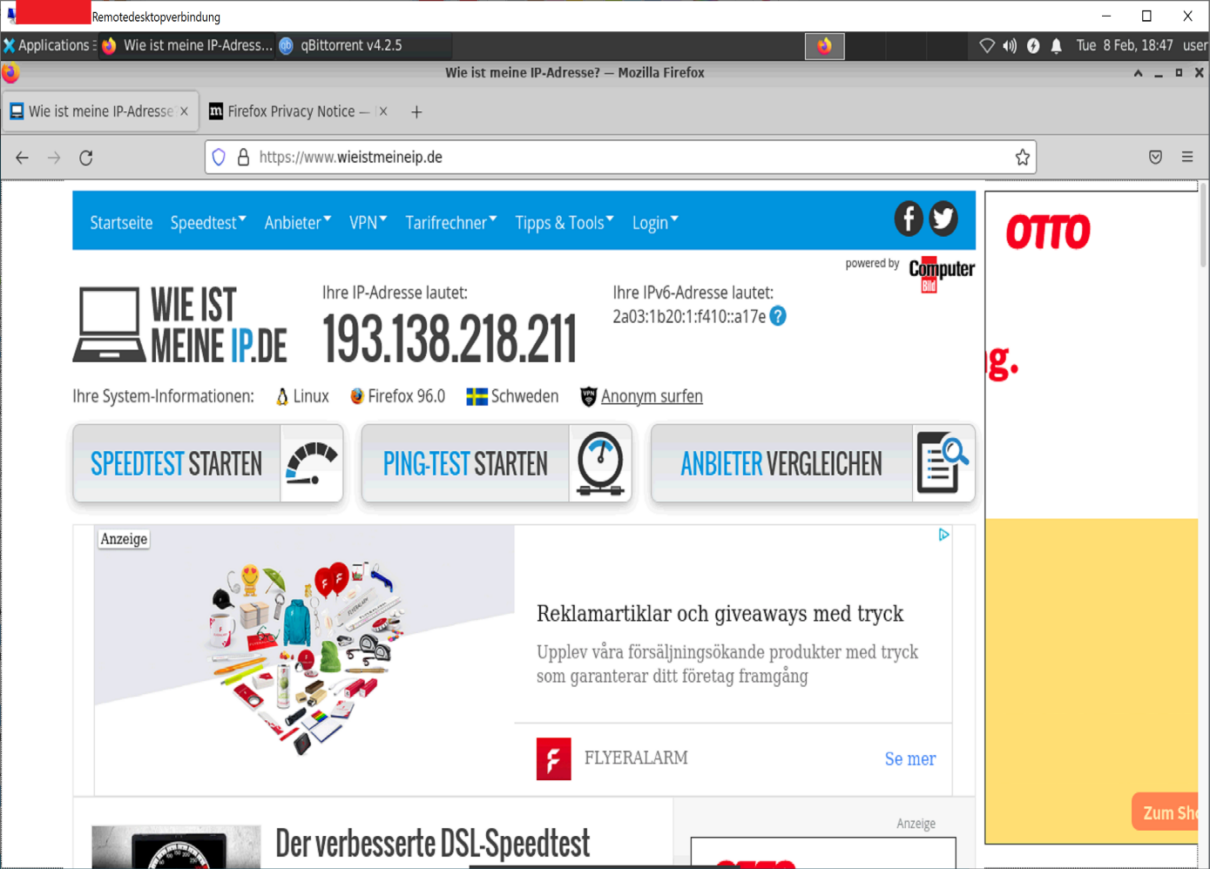
Task: Click the Anzeige label on Flyeralarm ad
Action: point(124,539)
